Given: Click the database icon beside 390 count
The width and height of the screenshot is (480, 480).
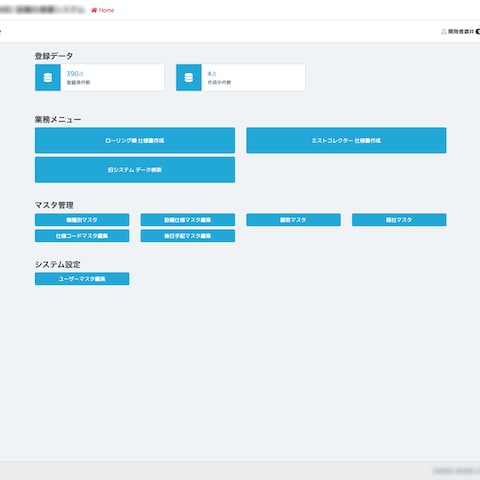Looking at the screenshot, I should point(48,78).
